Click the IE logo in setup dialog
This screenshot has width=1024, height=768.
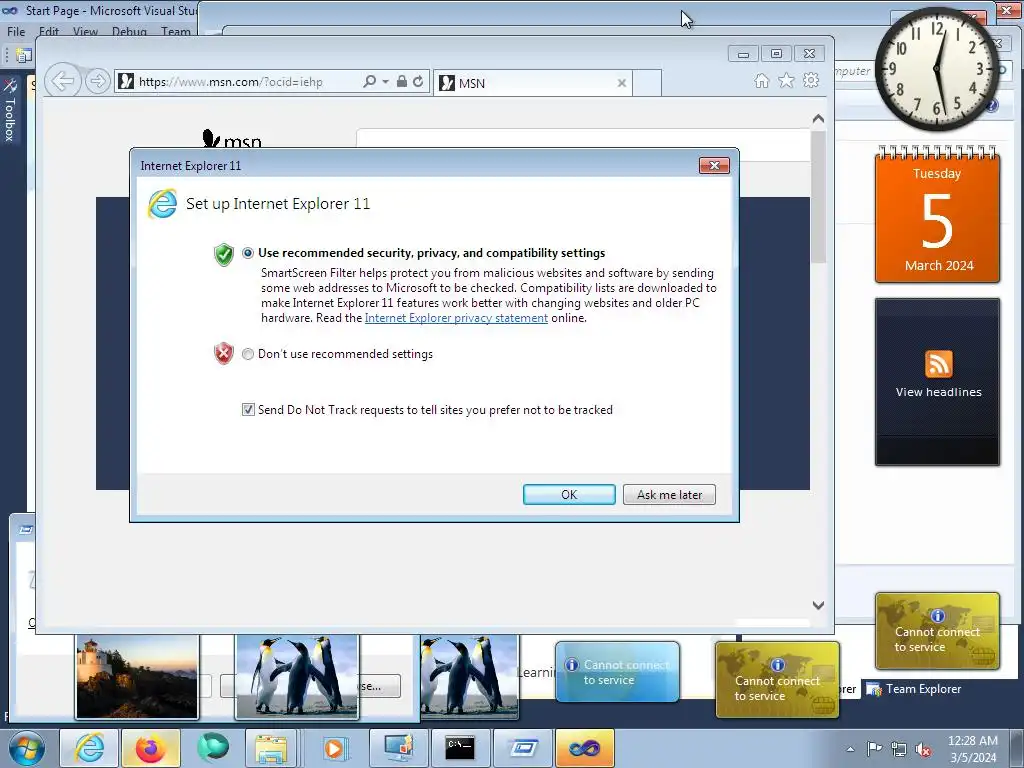click(163, 203)
